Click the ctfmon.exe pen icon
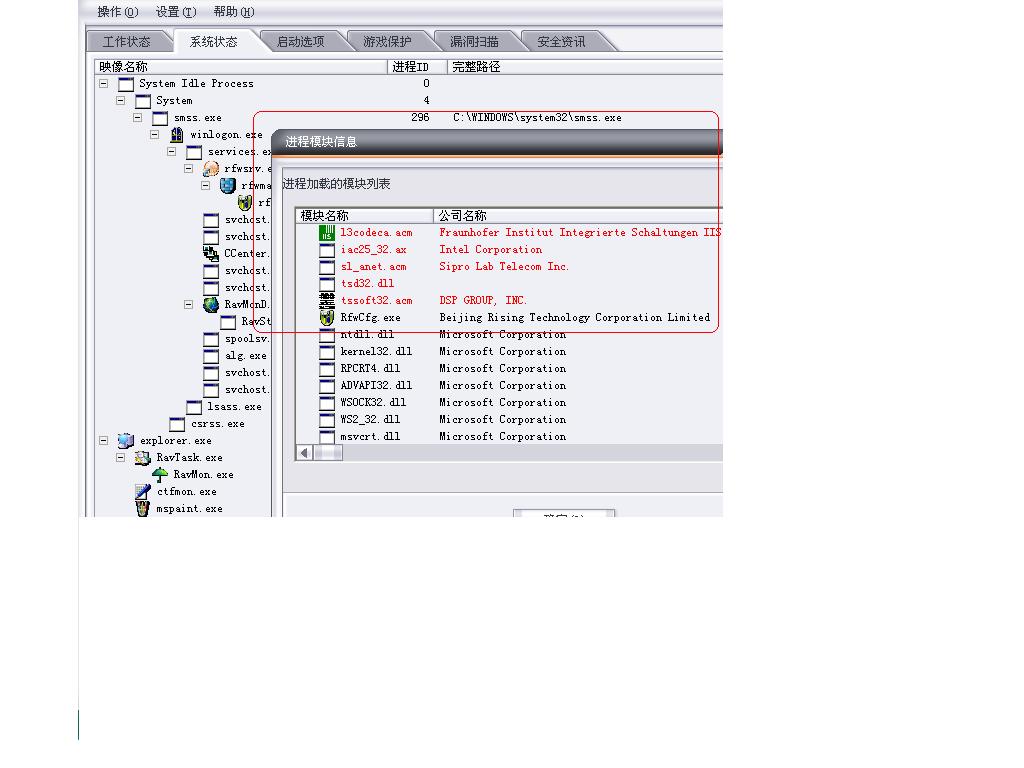Viewport: 1024px width, 768px height. 143,491
